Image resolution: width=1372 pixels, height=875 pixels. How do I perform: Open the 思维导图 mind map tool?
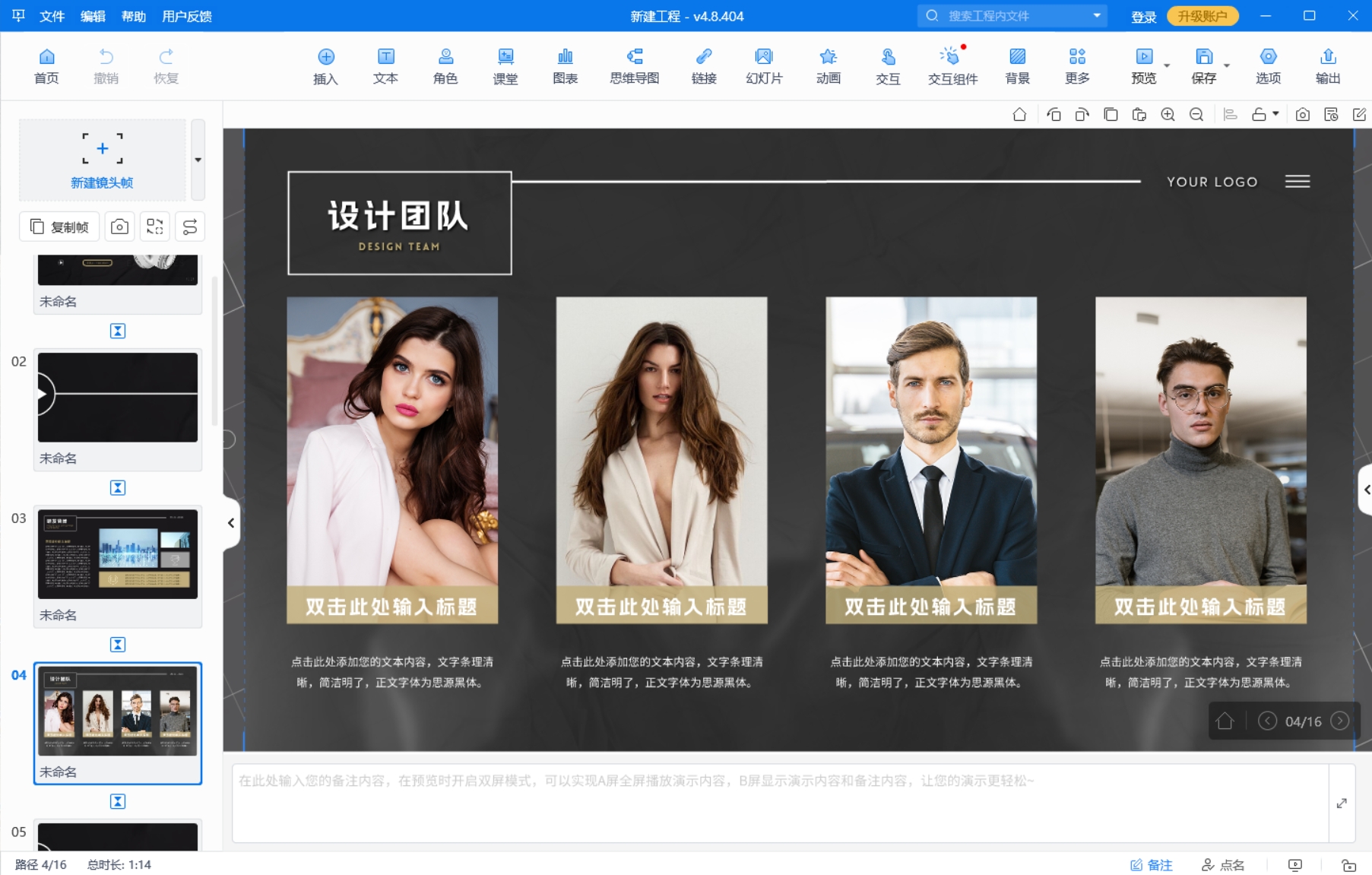pyautogui.click(x=635, y=66)
